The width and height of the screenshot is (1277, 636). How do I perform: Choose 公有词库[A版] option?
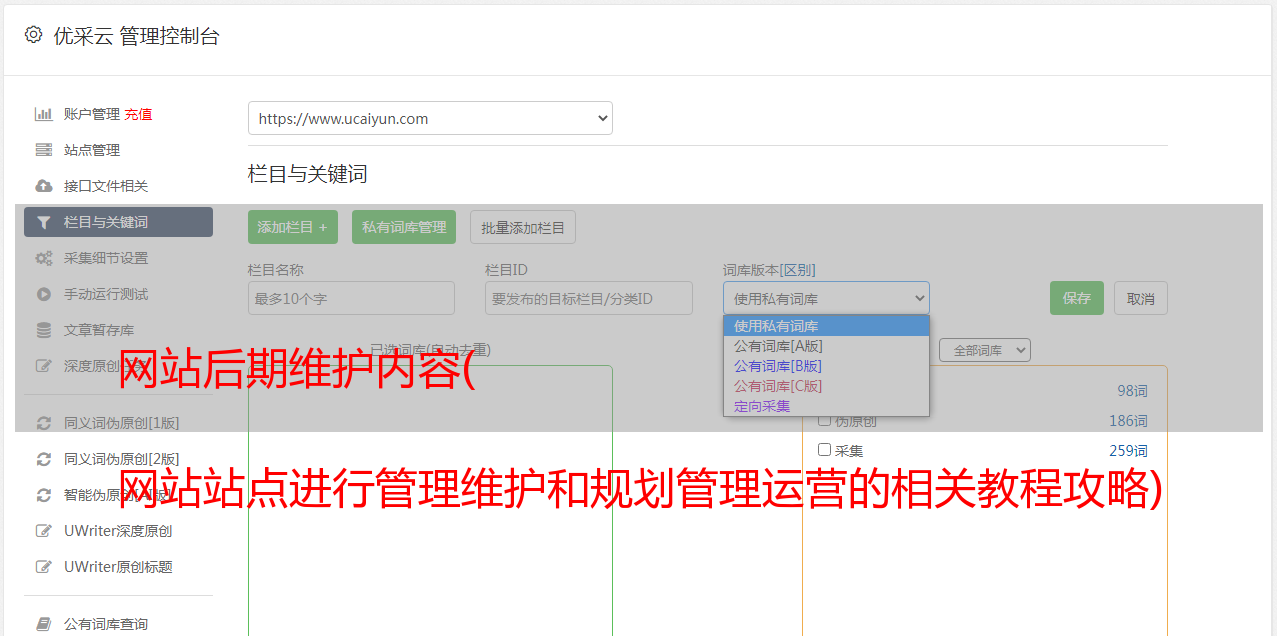pyautogui.click(x=826, y=346)
